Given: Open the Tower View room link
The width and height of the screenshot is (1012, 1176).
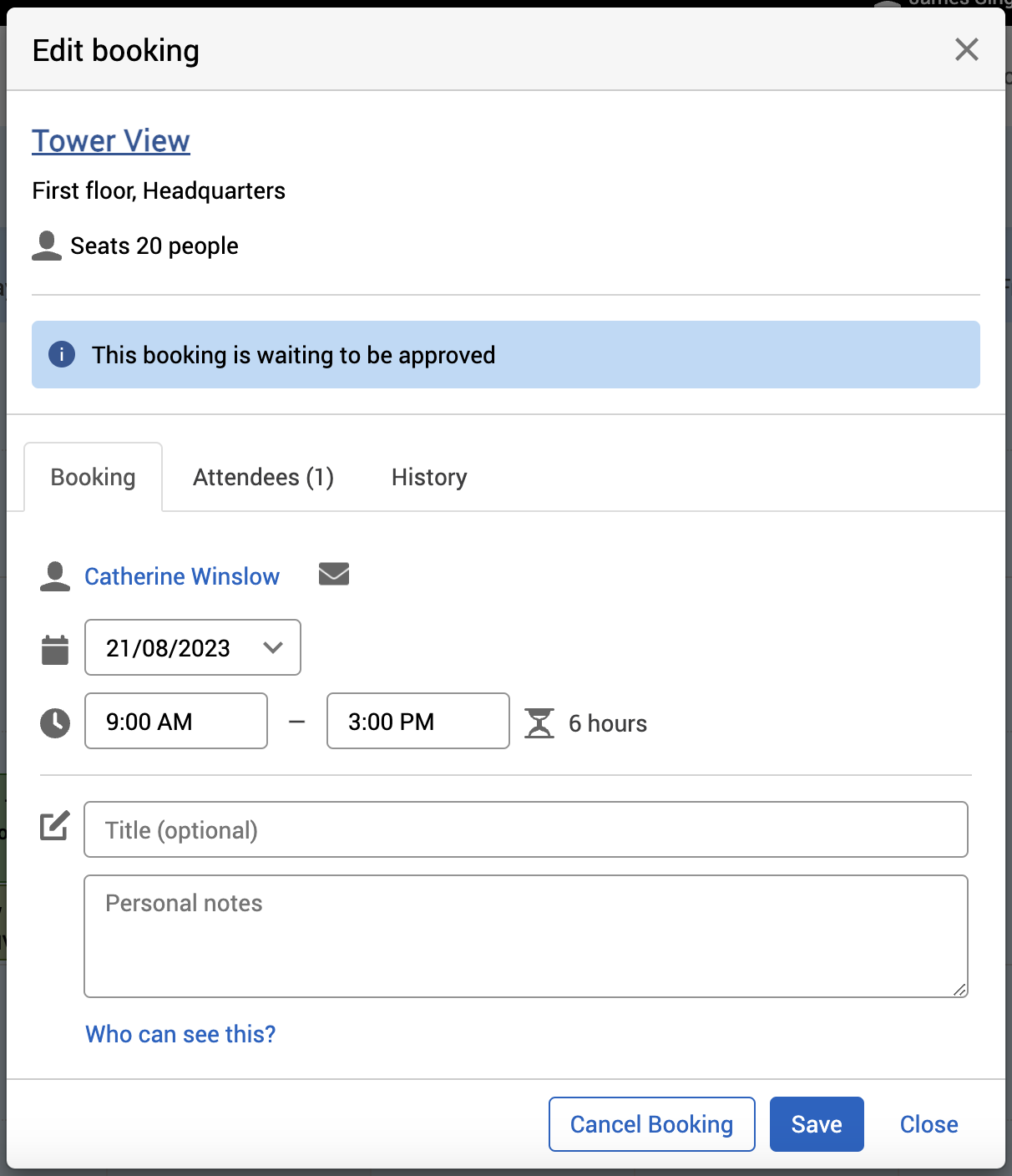Looking at the screenshot, I should pos(111,141).
